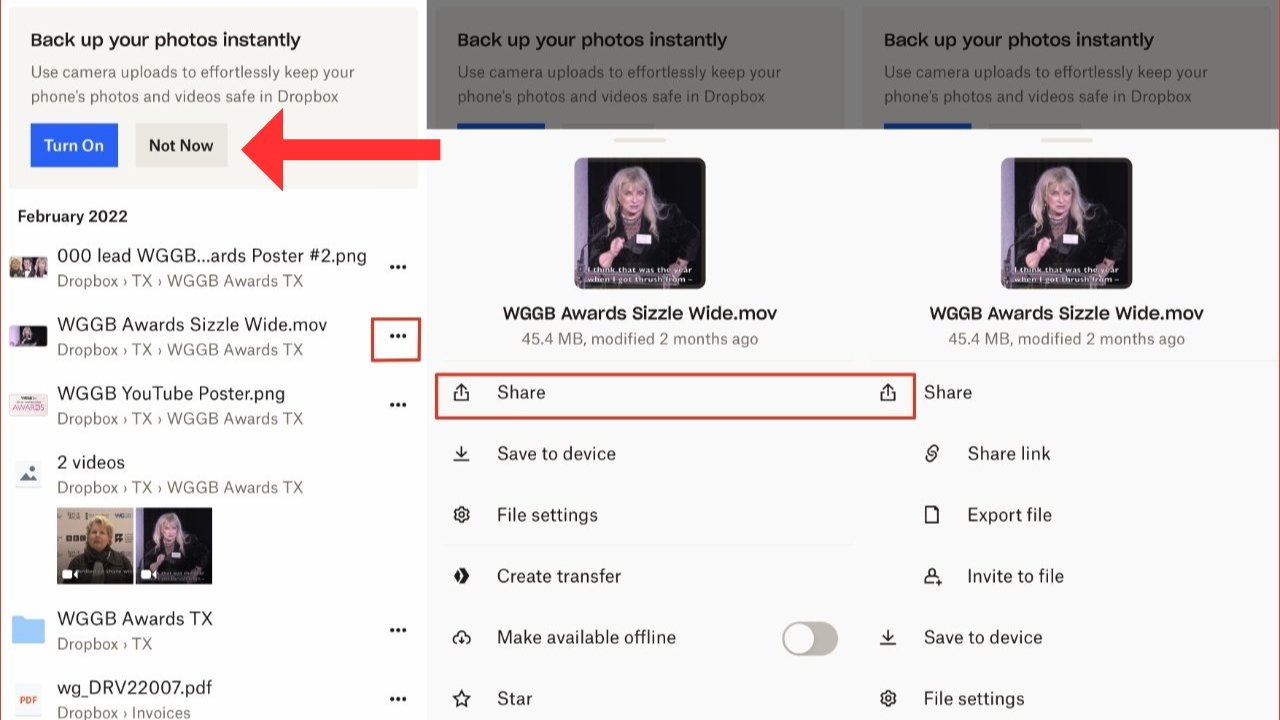Click video preview in the sheet with Share link

coord(1067,223)
